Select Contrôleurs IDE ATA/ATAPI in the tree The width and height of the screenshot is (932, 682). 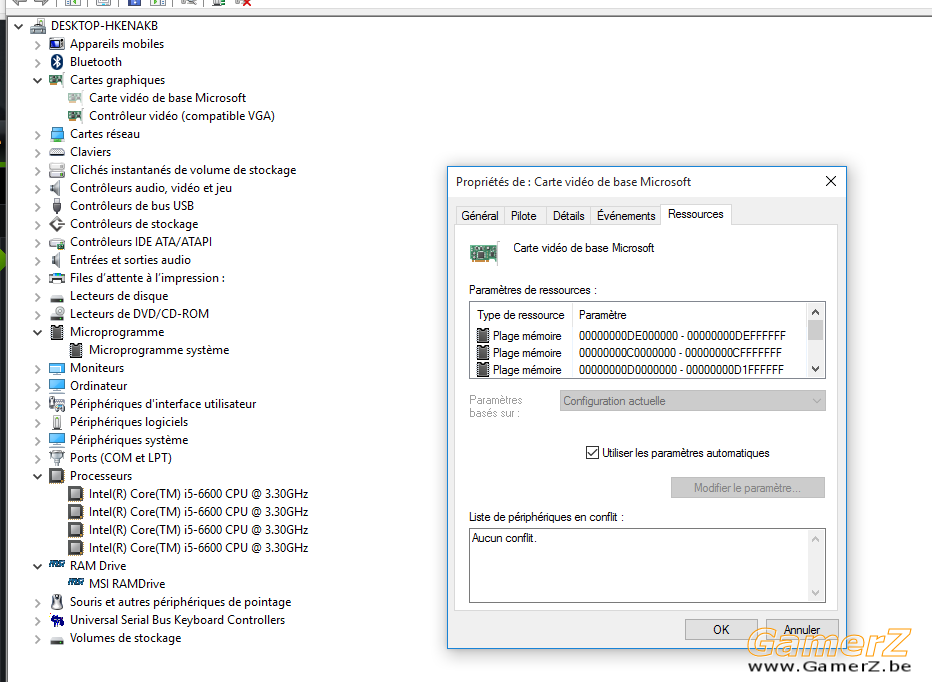(x=141, y=242)
